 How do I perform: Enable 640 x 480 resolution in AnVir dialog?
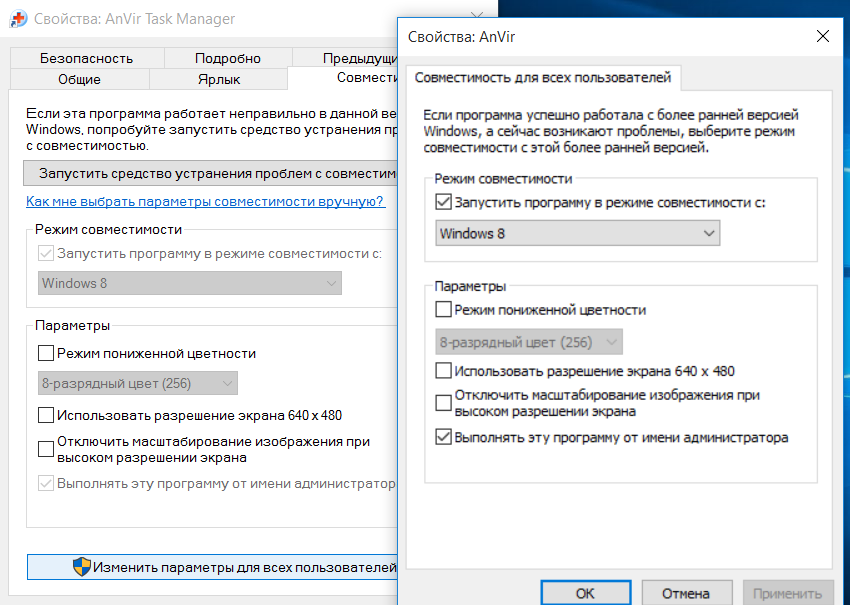[x=444, y=371]
